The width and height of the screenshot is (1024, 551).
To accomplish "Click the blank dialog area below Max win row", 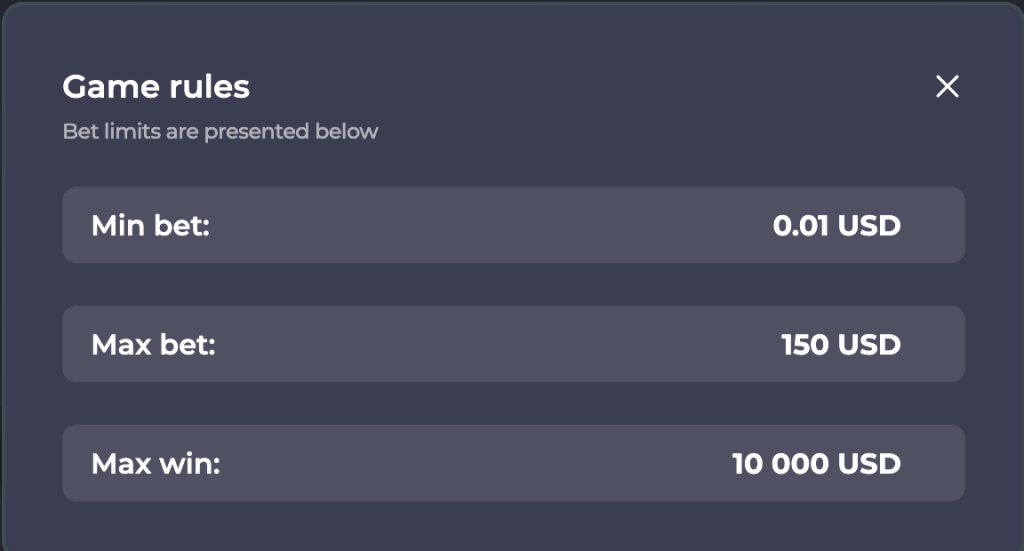I will (x=512, y=526).
